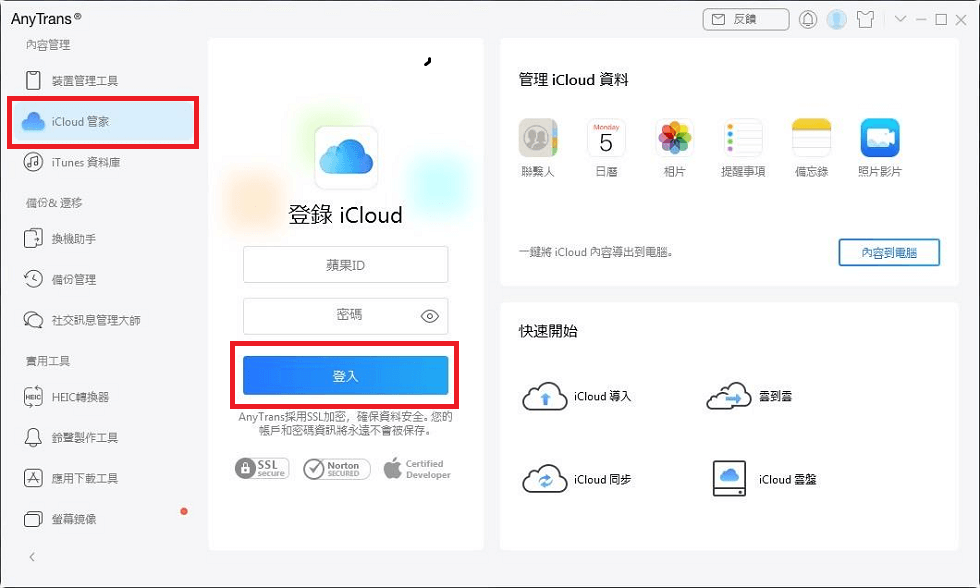Open 螢幕鏡像 screen mirroring
This screenshot has width=980, height=588.
(60, 519)
